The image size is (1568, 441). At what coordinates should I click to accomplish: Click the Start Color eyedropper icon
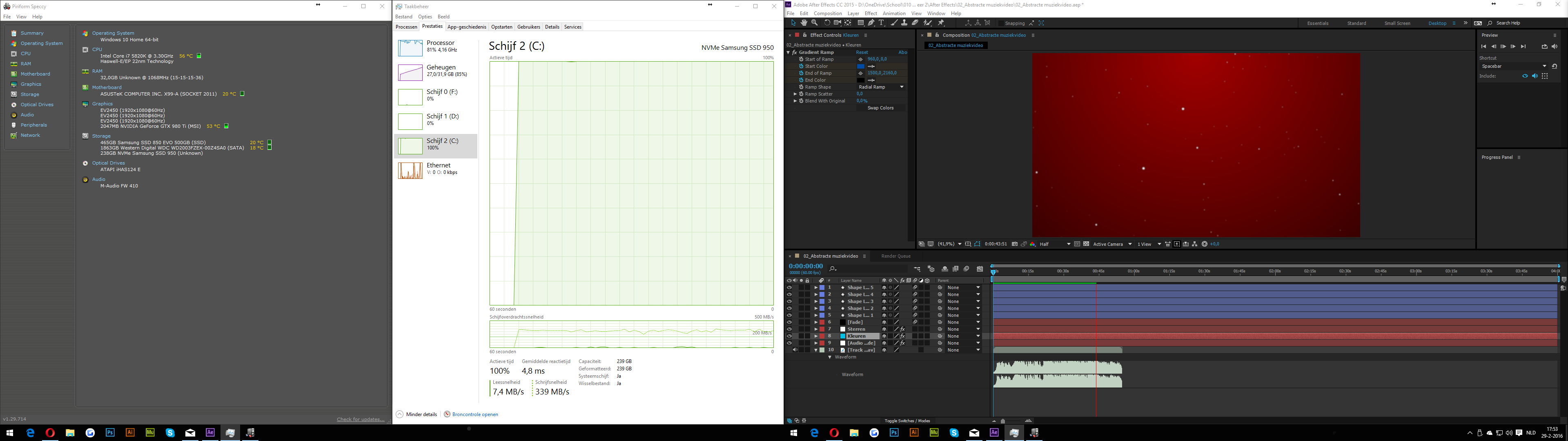tap(871, 67)
